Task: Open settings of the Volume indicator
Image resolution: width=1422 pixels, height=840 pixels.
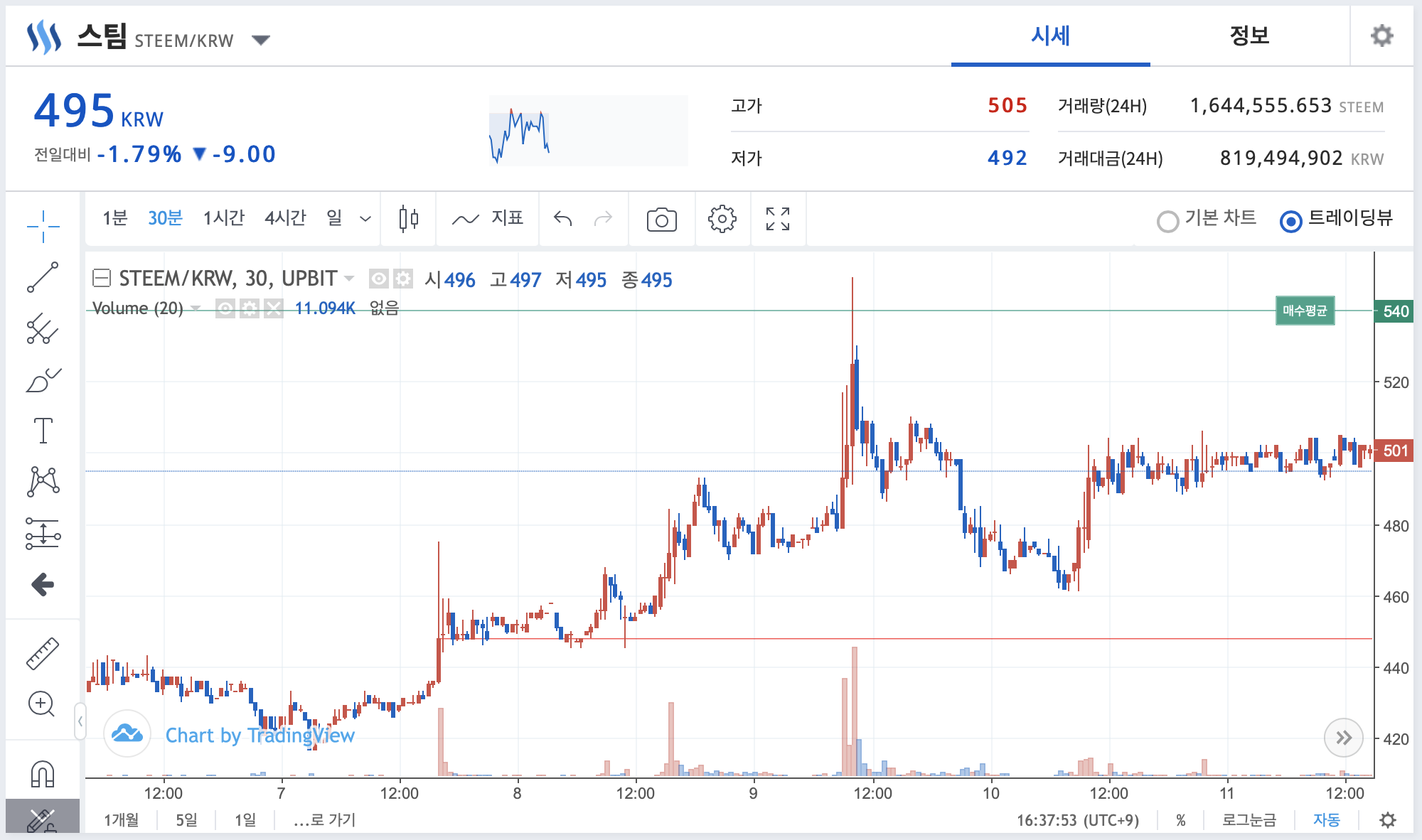Action: 250,308
